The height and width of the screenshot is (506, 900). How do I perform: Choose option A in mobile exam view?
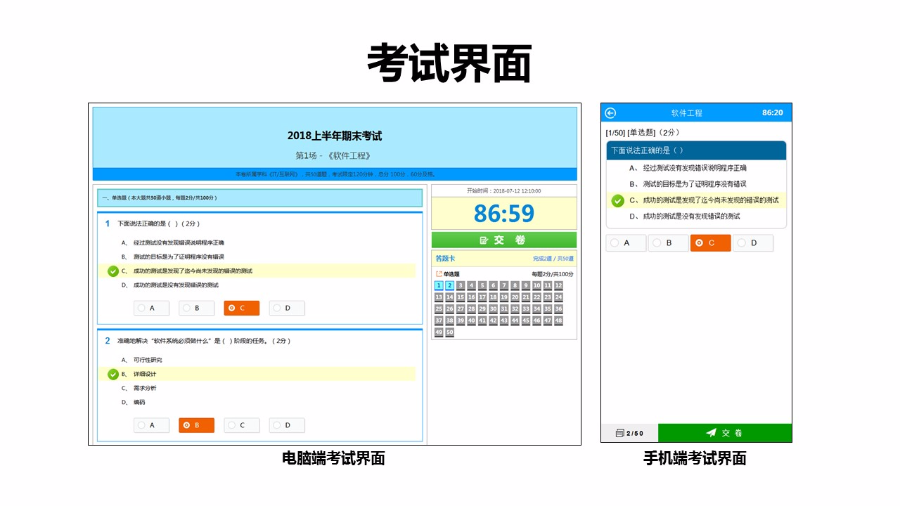point(626,243)
